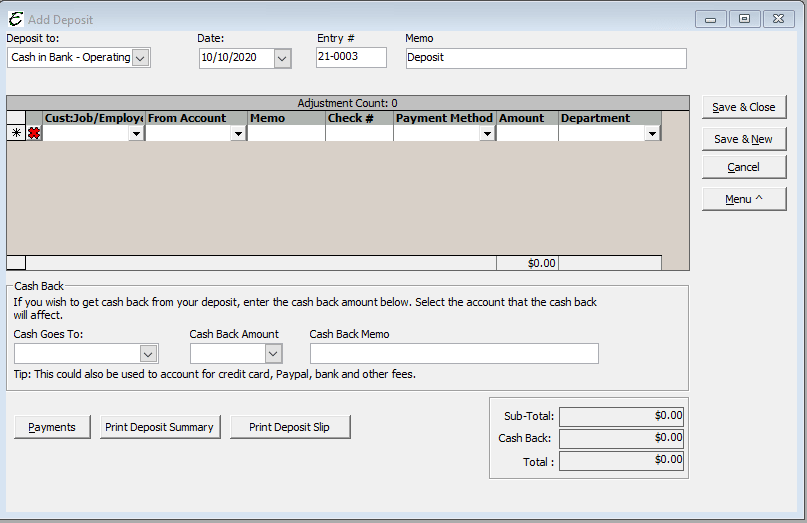Expand the Payment Method cell dropdown
Screen dimensions: 807x523
487,134
